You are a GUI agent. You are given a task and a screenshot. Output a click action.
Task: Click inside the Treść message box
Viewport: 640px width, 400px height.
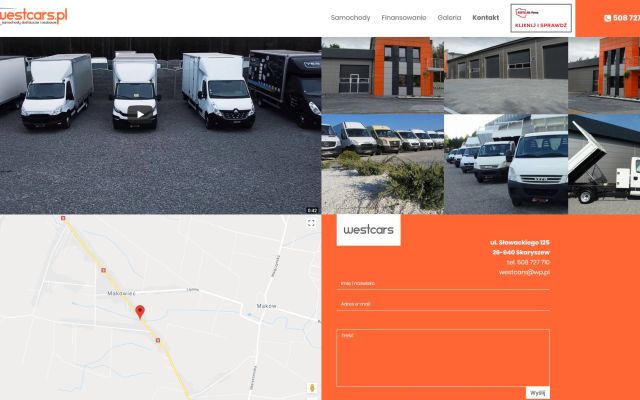point(443,358)
